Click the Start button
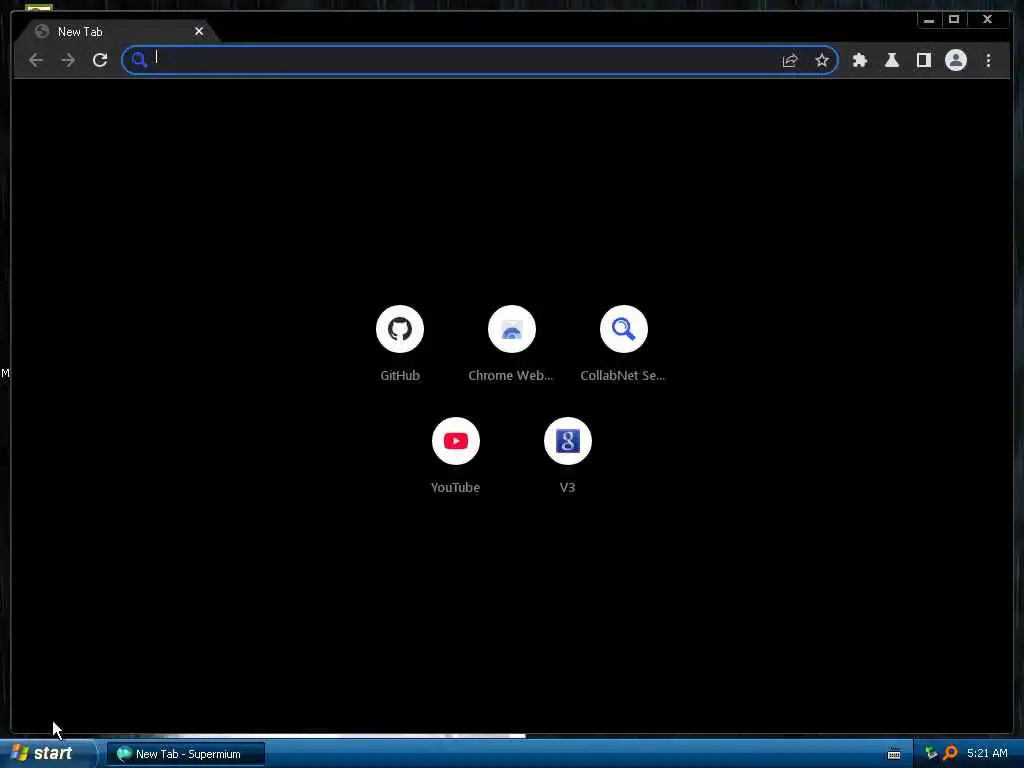Viewport: 1024px width, 768px height. (46, 754)
